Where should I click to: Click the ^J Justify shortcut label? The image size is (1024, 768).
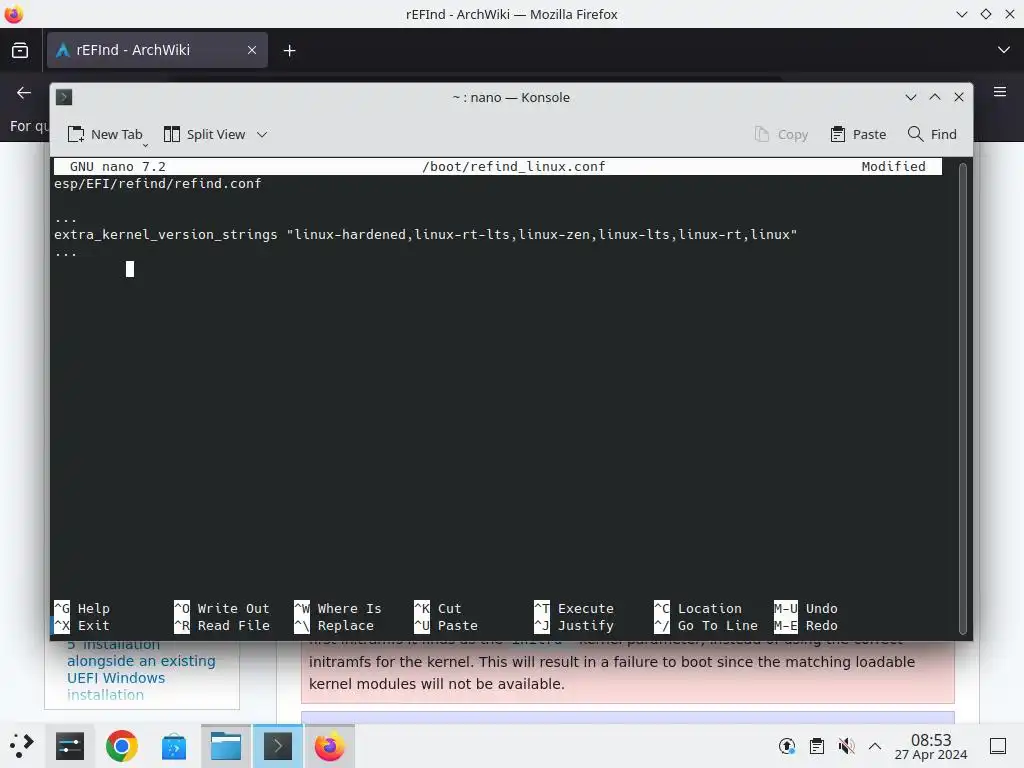point(574,626)
